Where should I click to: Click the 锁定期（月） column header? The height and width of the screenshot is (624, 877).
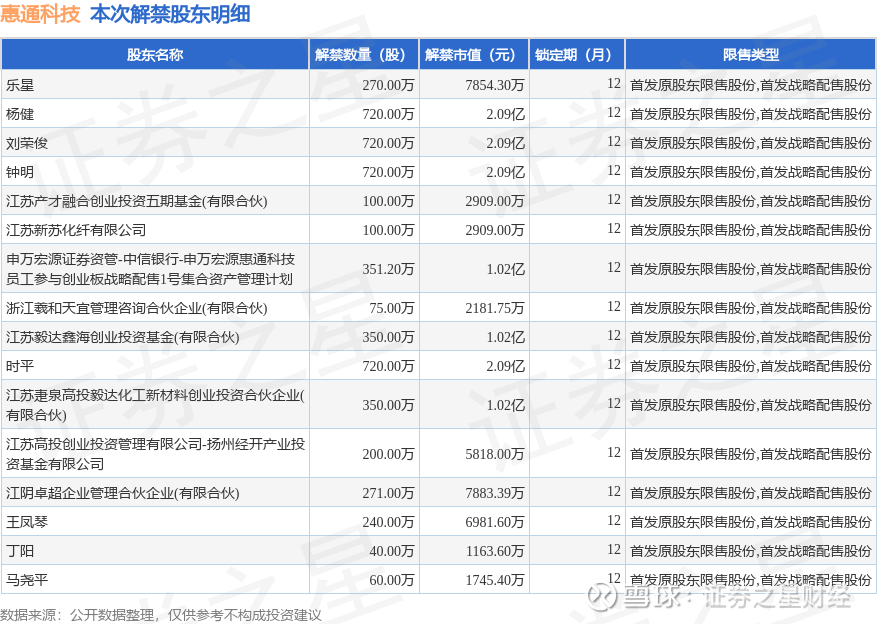tap(577, 55)
